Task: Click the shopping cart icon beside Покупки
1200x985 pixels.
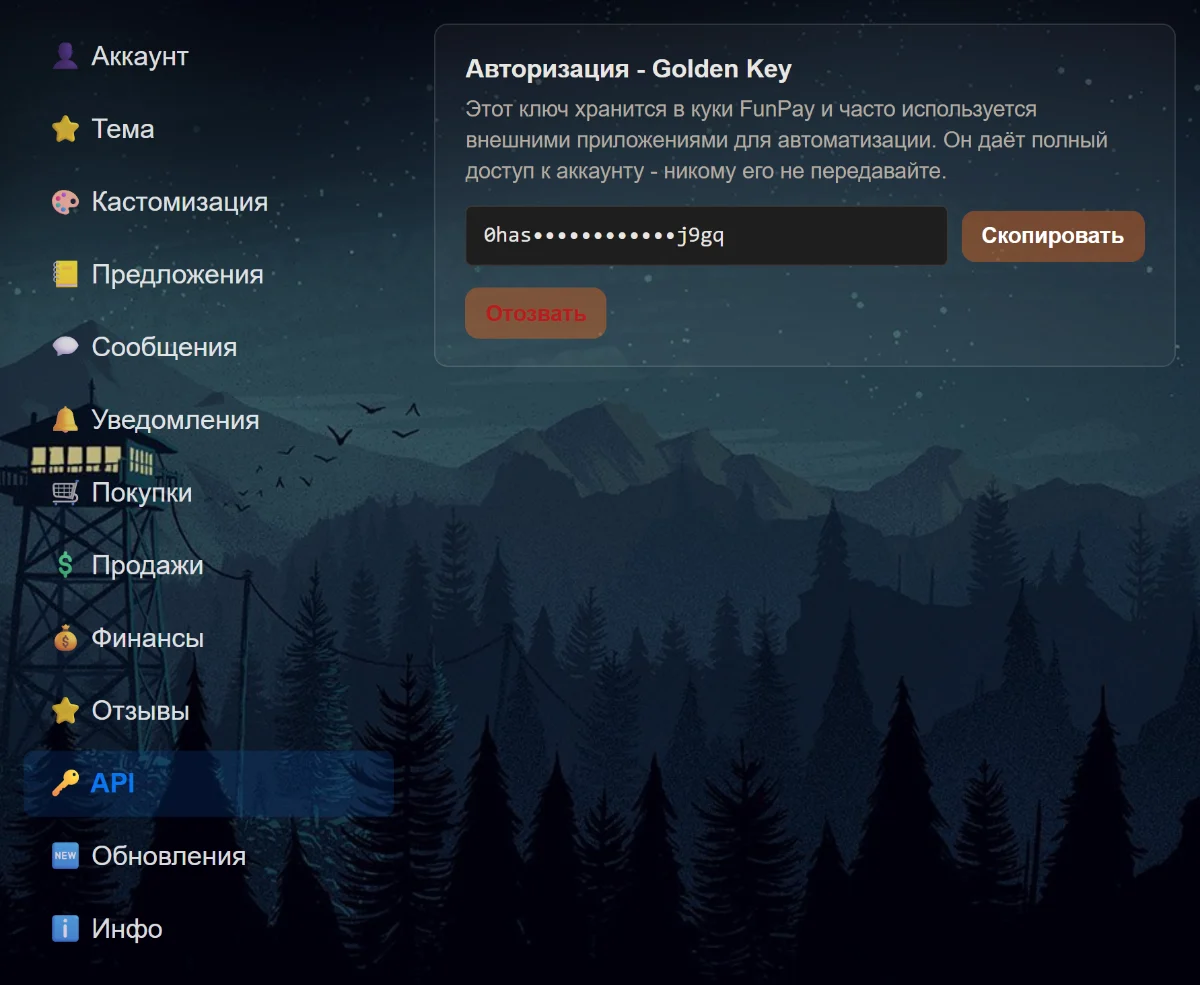Action: click(65, 493)
